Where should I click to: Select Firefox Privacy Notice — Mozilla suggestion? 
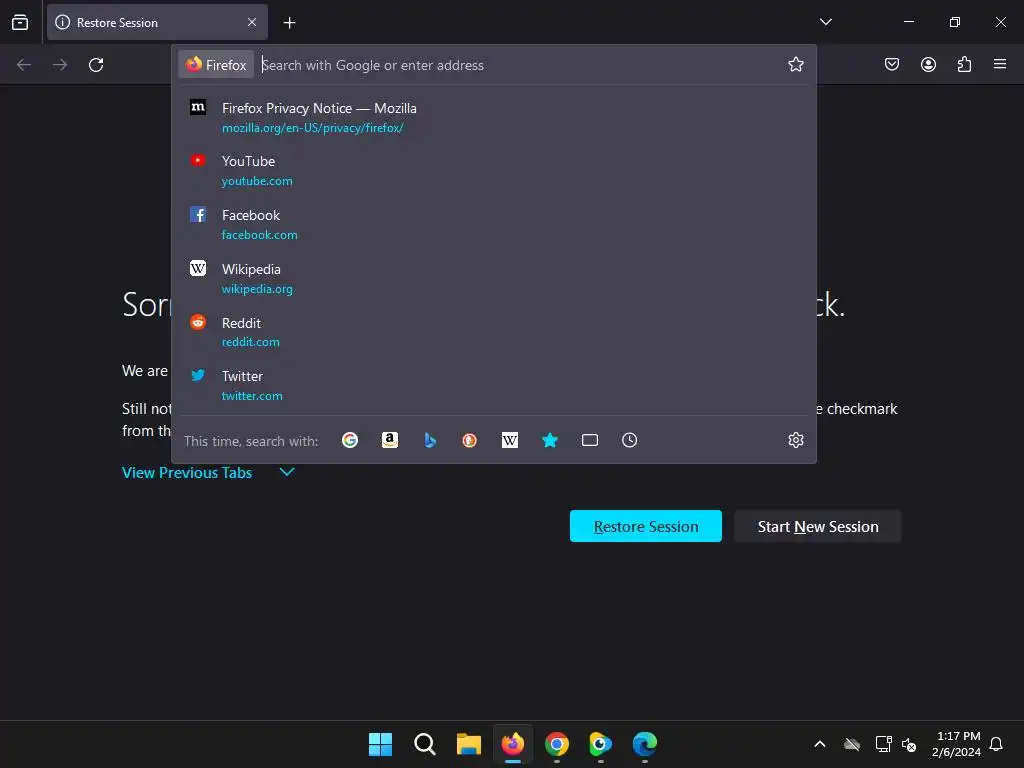[494, 118]
